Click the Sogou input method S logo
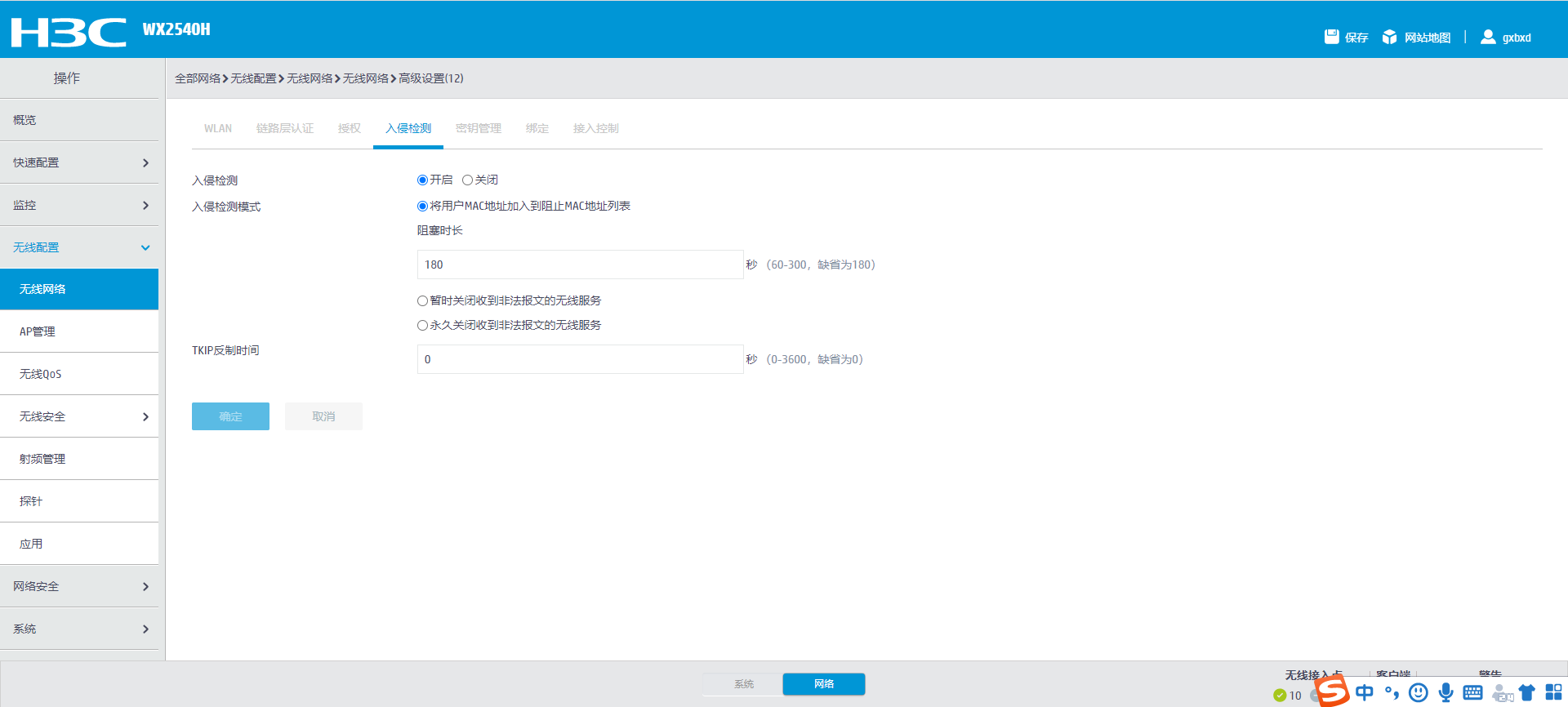 click(1333, 691)
